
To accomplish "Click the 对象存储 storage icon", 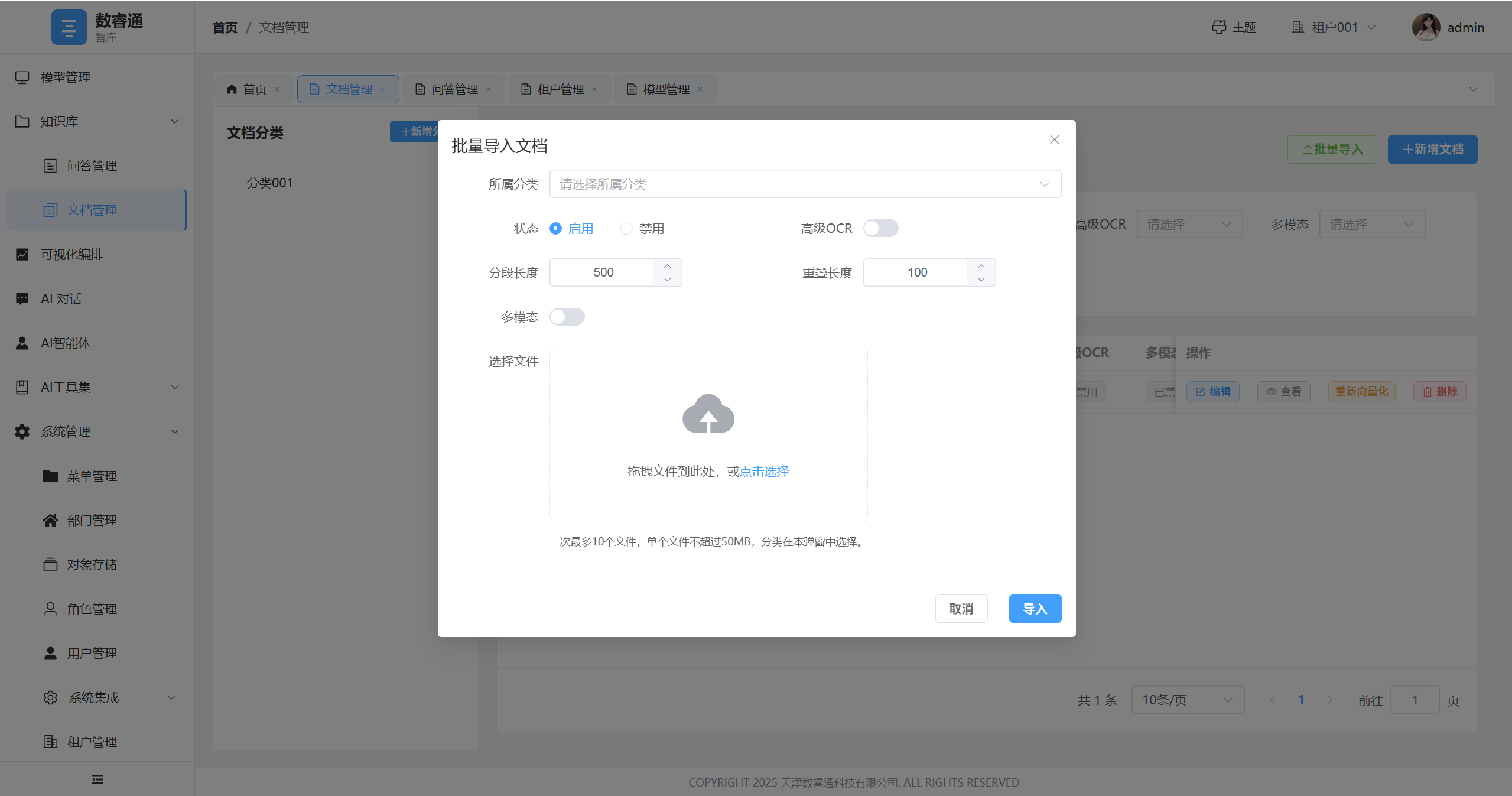I will [51, 565].
